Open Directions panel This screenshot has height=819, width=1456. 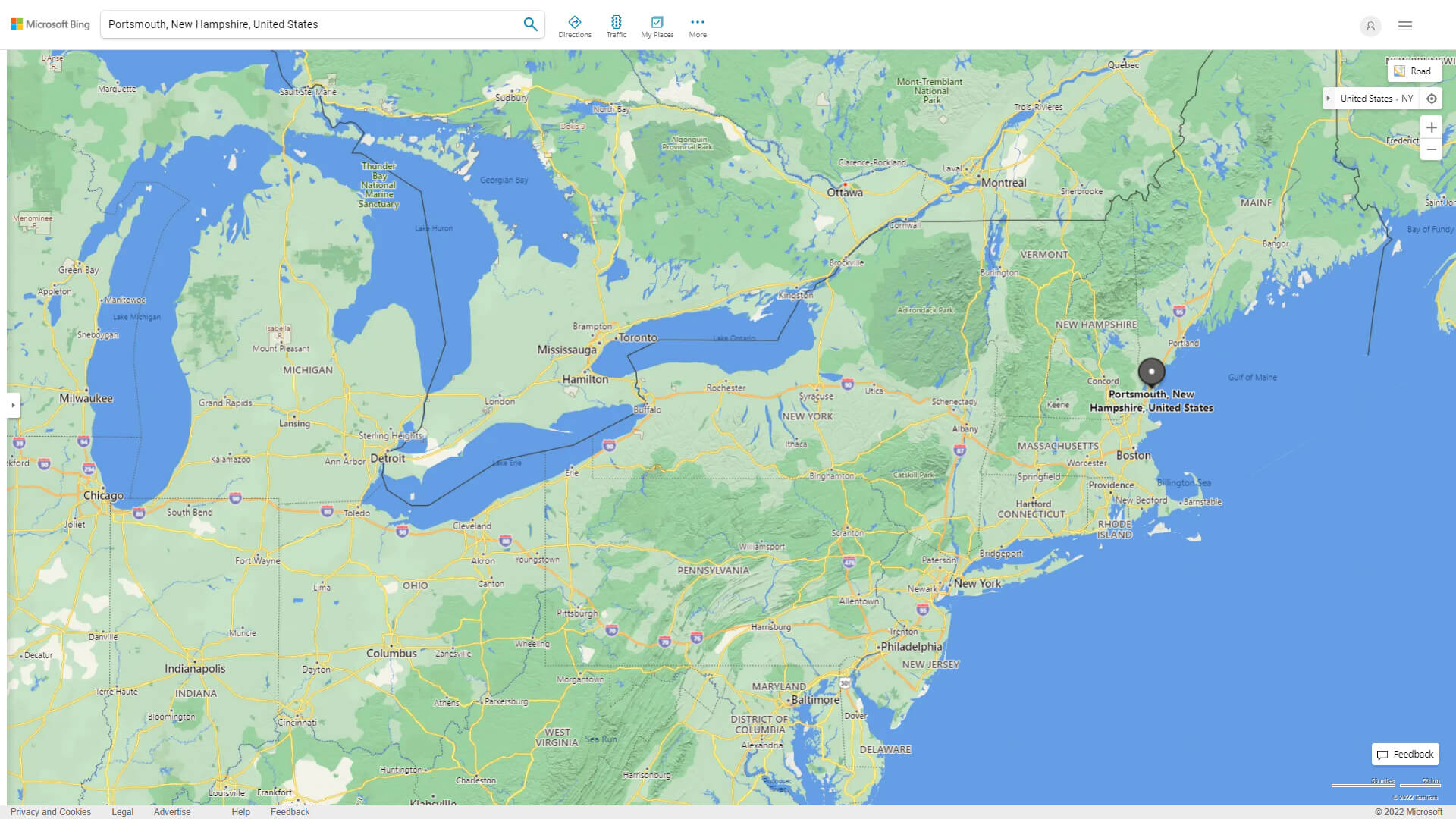pyautogui.click(x=575, y=27)
